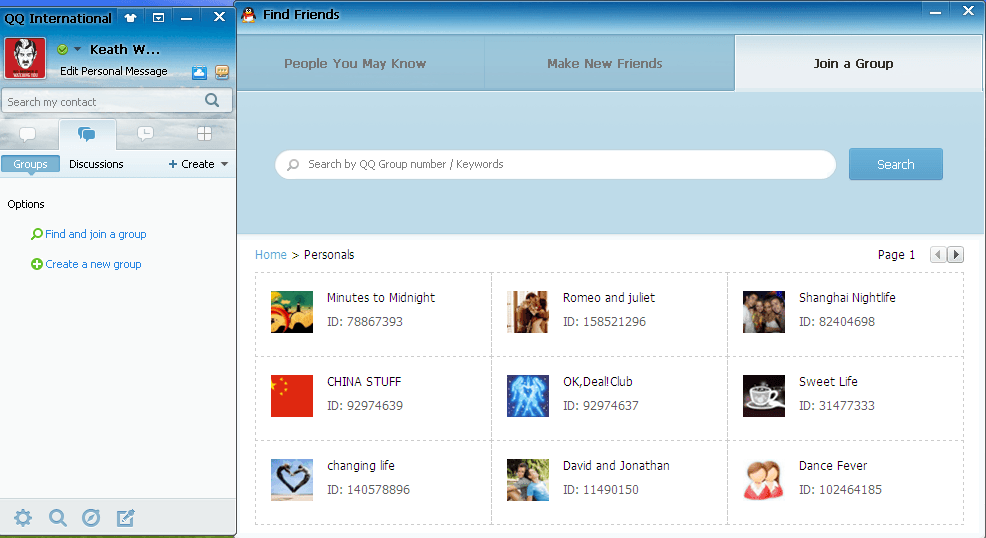This screenshot has width=986, height=538.
Task: Open the main menu dropdown in title bar
Action: tap(159, 18)
